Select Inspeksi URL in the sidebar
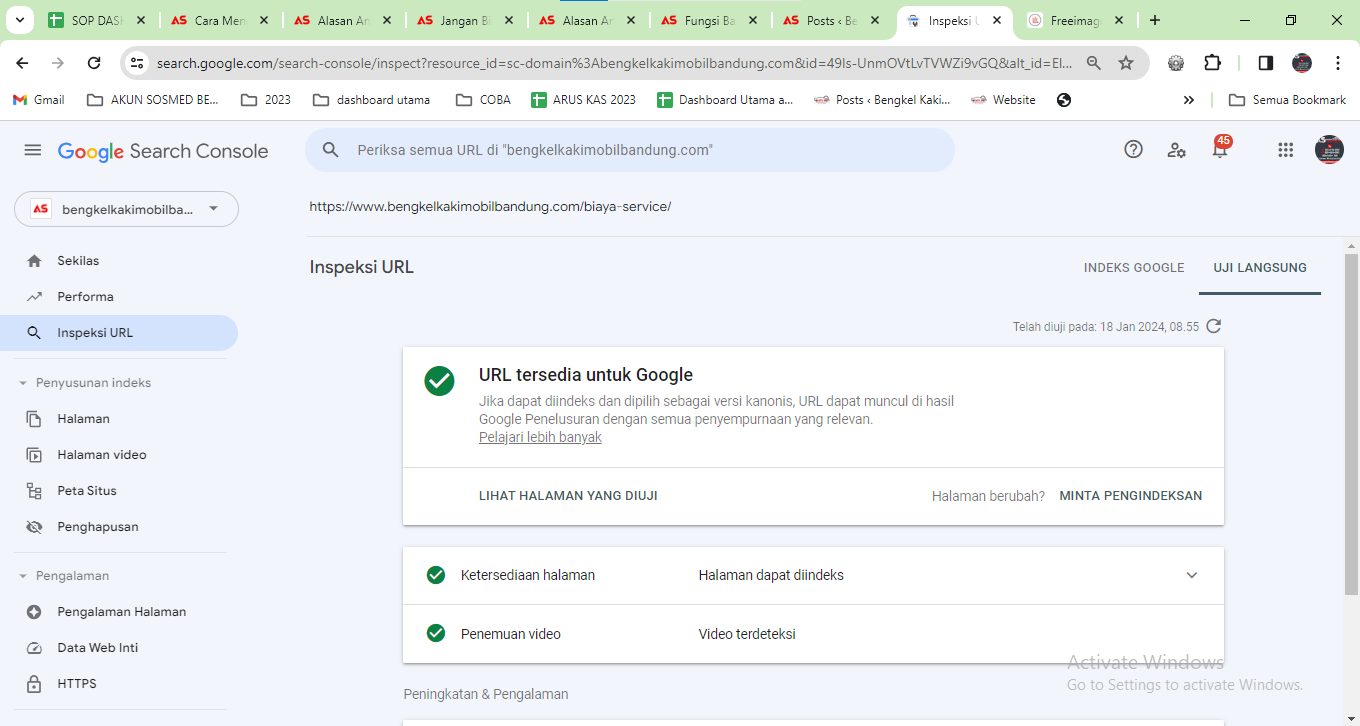 coord(119,333)
